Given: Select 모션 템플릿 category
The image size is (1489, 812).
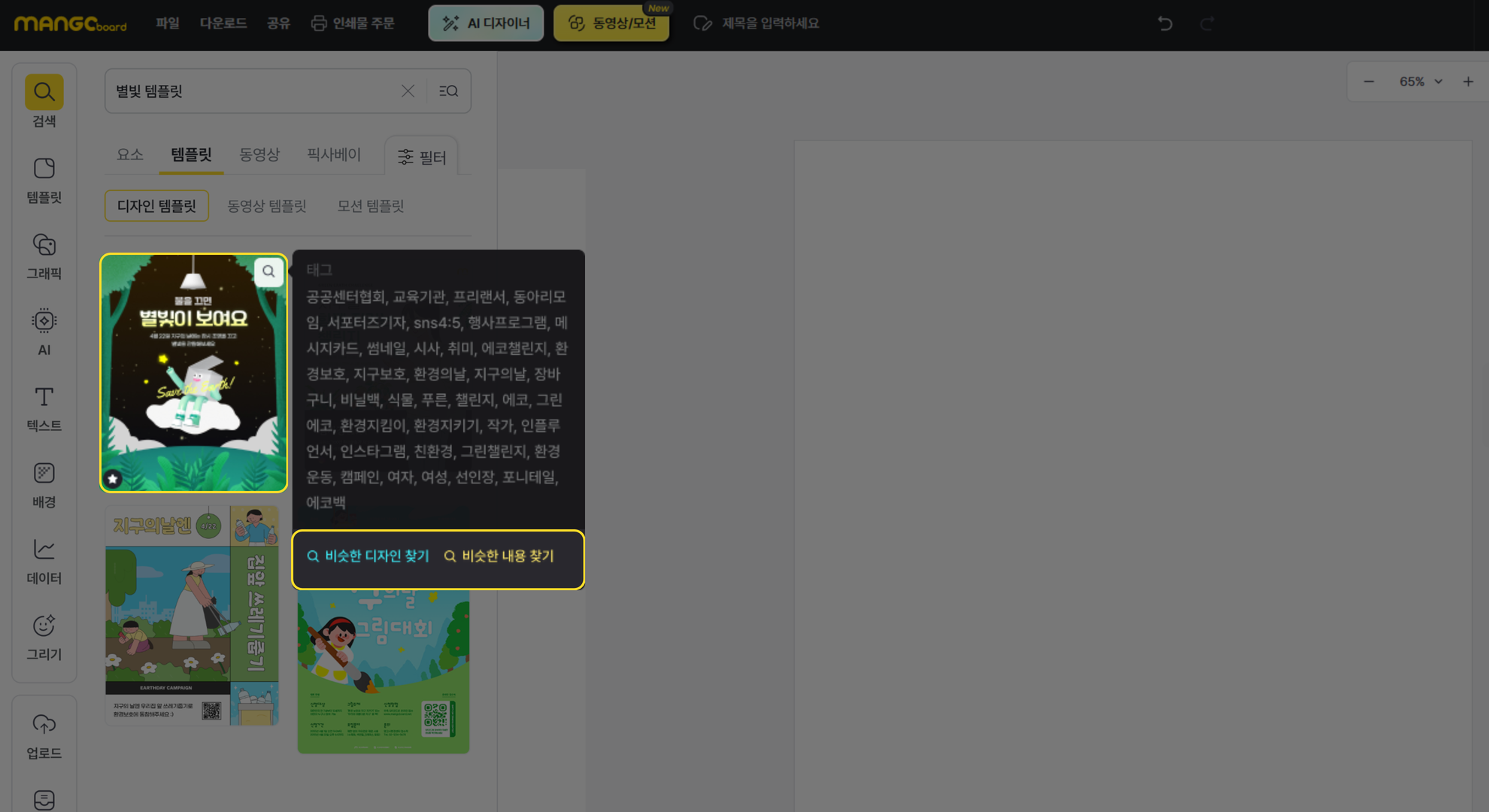Looking at the screenshot, I should tap(371, 206).
